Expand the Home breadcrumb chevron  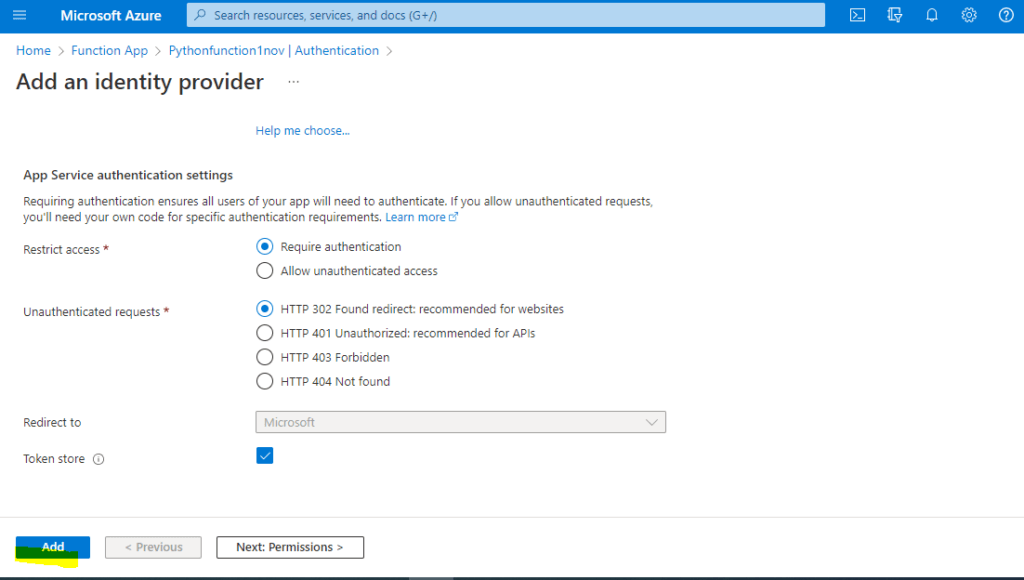pos(60,50)
